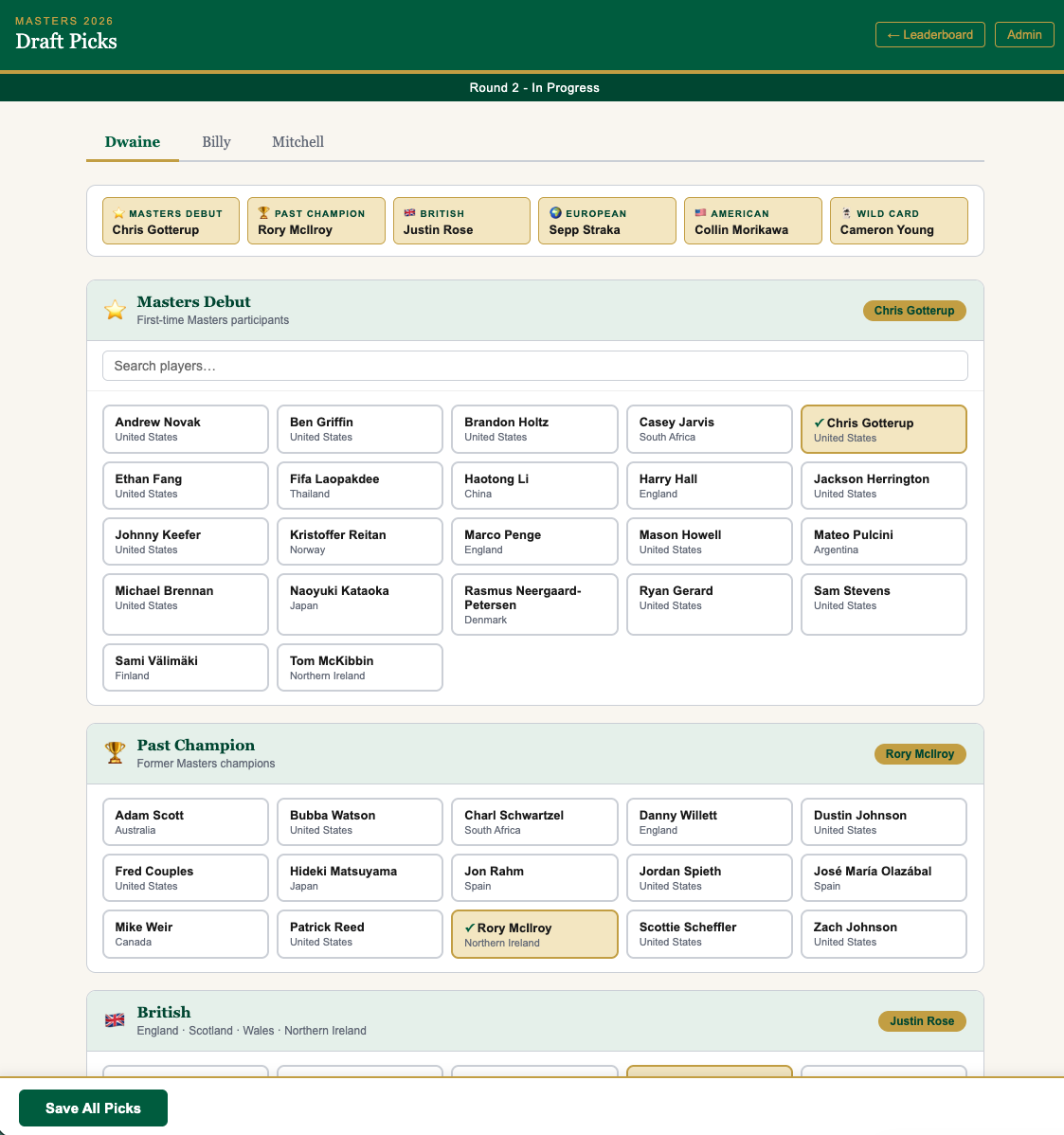Open the Admin page
The image size is (1064, 1135).
(x=1024, y=34)
